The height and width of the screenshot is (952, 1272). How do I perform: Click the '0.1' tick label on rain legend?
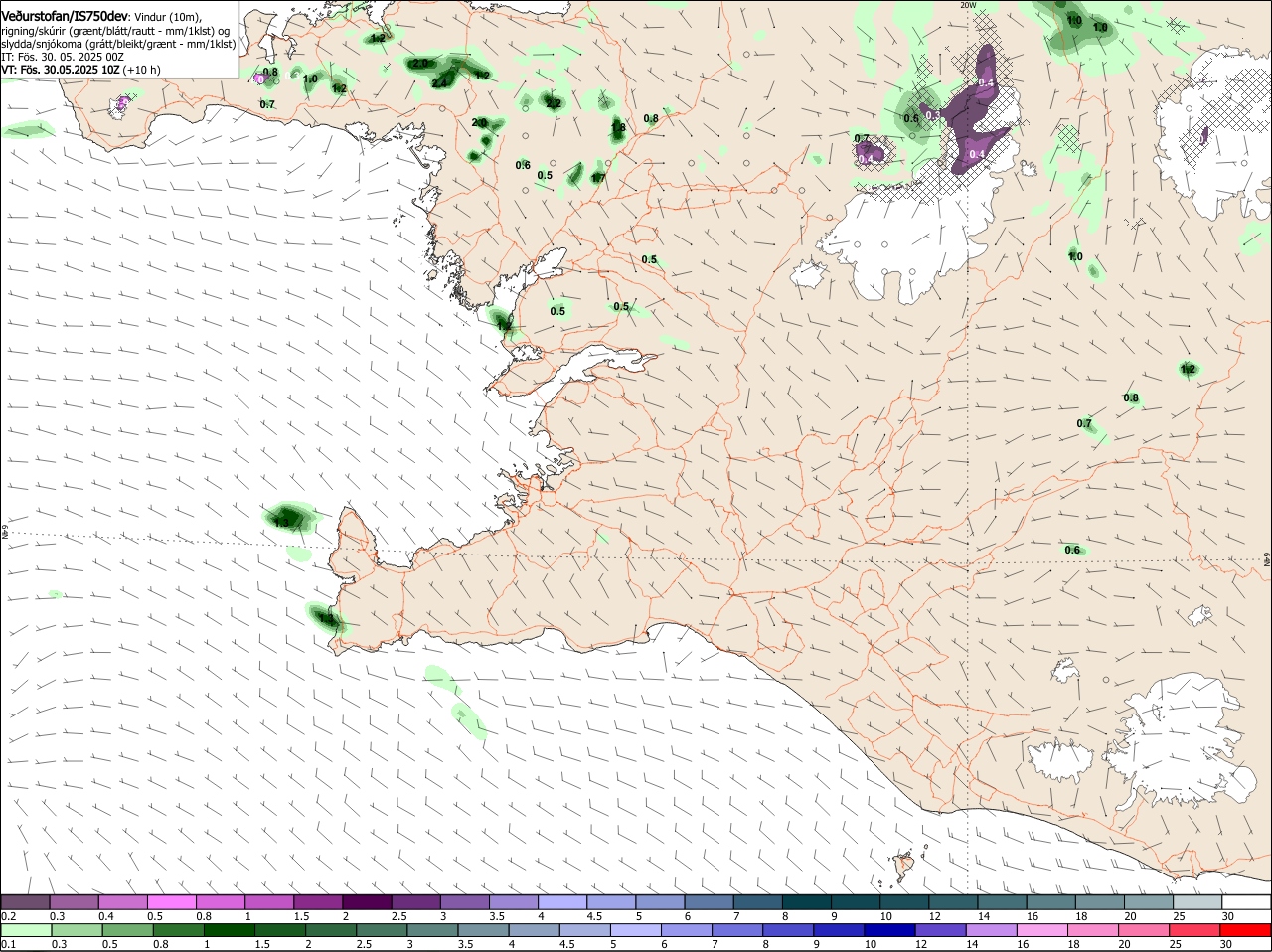(x=9, y=944)
